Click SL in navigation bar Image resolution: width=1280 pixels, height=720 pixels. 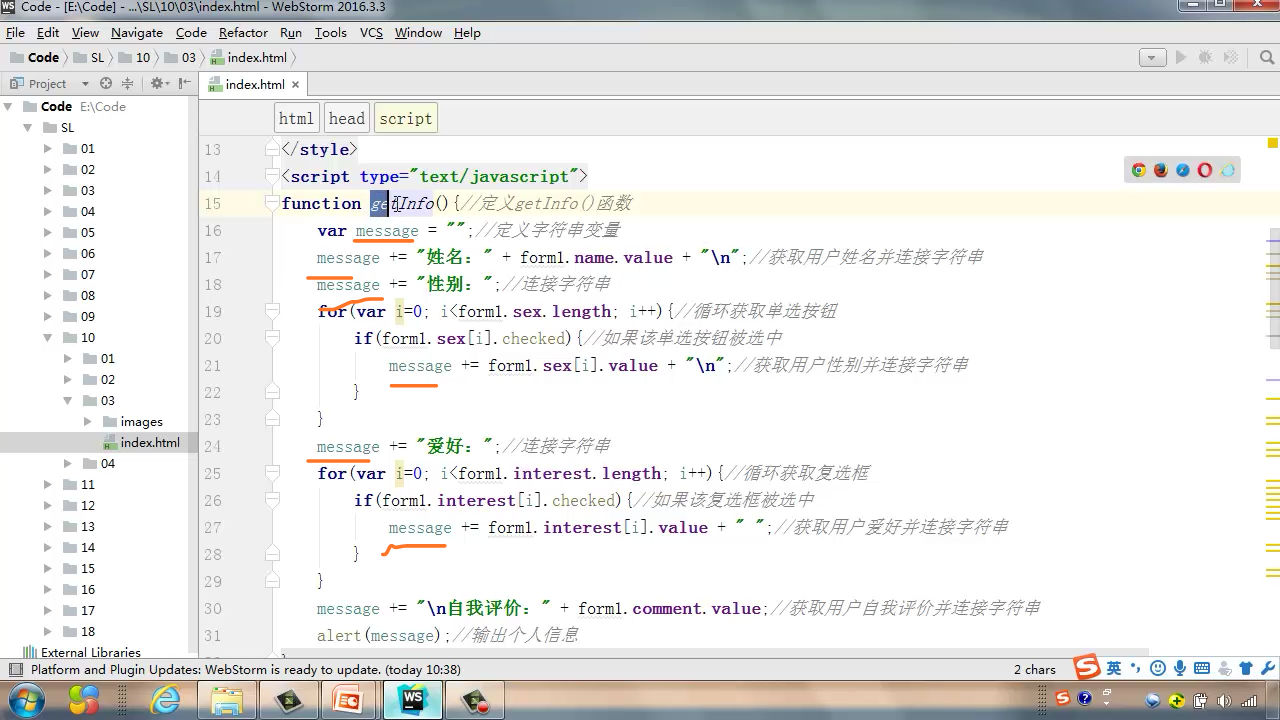[x=89, y=57]
